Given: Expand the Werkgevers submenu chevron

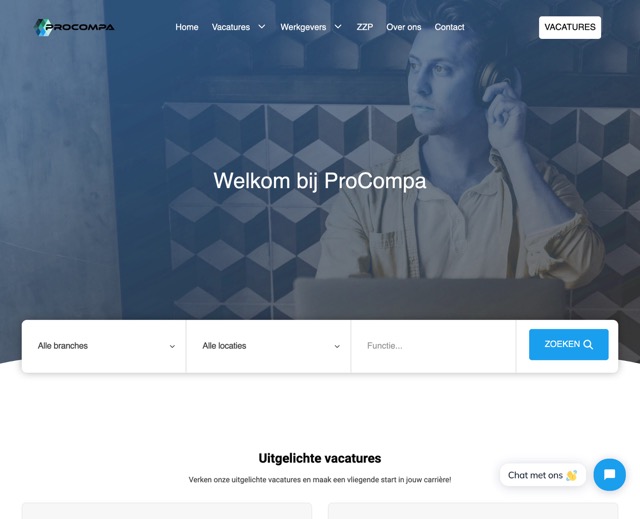Looking at the screenshot, I should [338, 27].
